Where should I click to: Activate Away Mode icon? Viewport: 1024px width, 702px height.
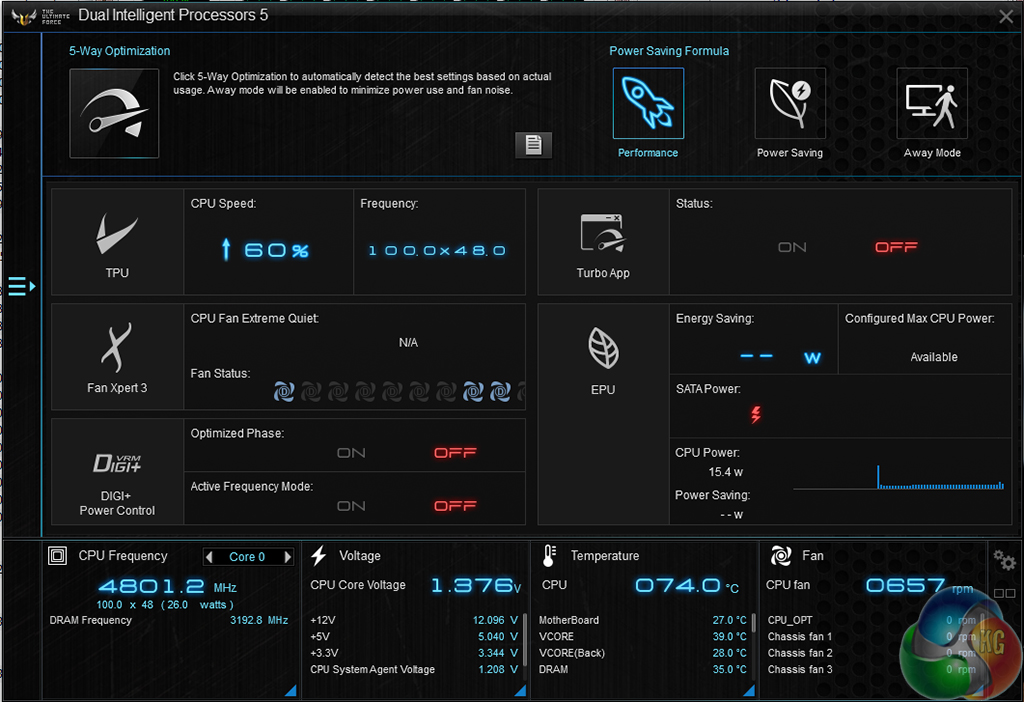coord(931,104)
